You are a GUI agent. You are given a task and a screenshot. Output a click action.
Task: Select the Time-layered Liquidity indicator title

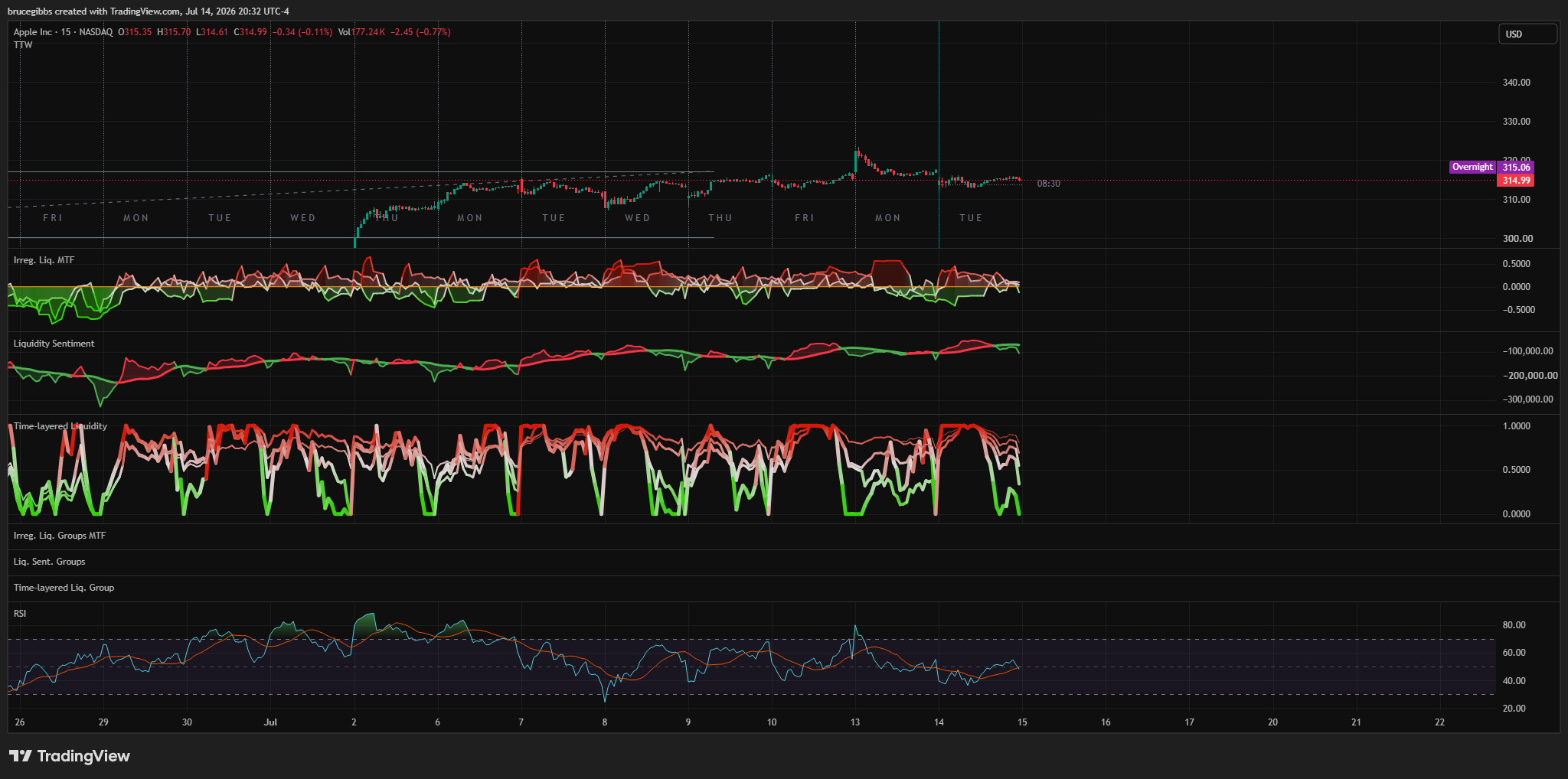pyautogui.click(x=60, y=426)
